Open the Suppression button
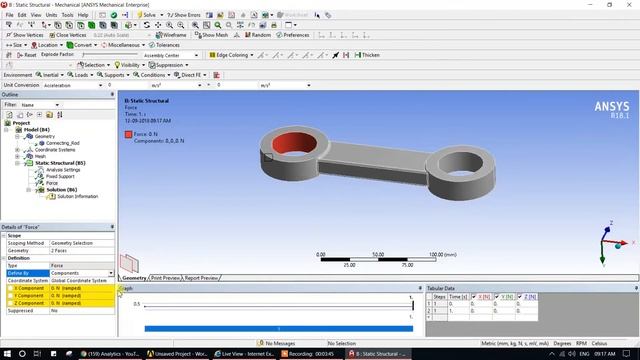640x360 pixels. (x=169, y=65)
